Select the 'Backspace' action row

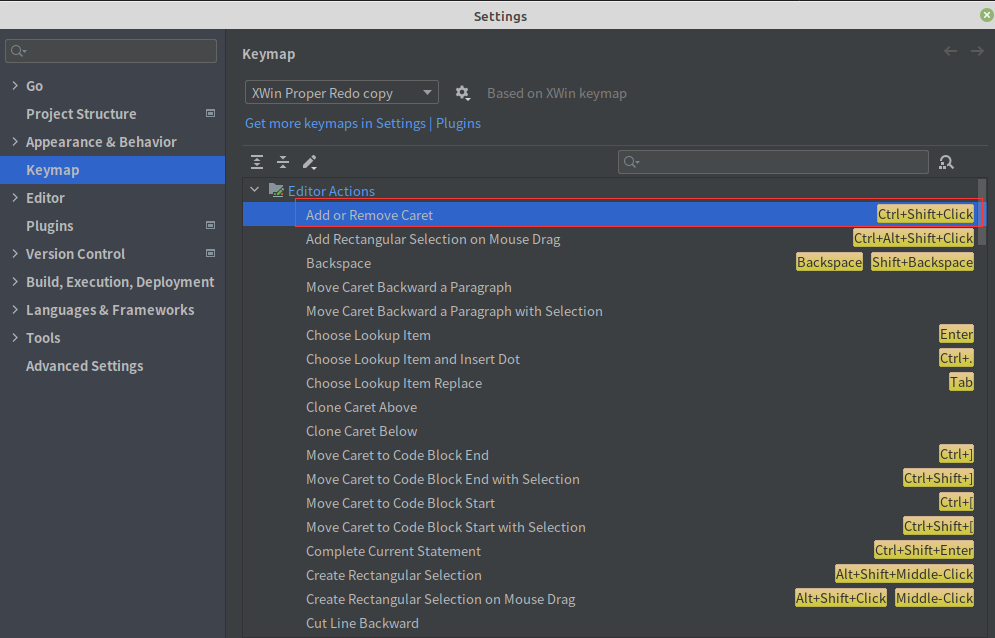coord(609,263)
